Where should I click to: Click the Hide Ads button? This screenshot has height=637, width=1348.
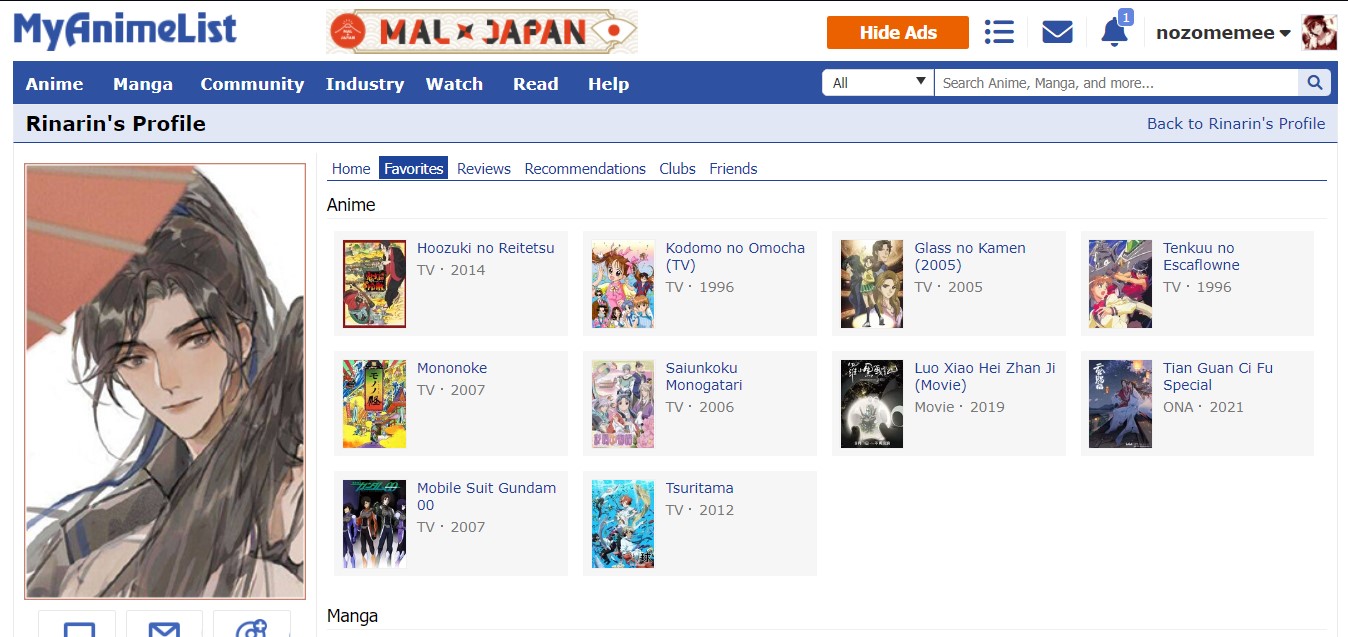pos(898,32)
